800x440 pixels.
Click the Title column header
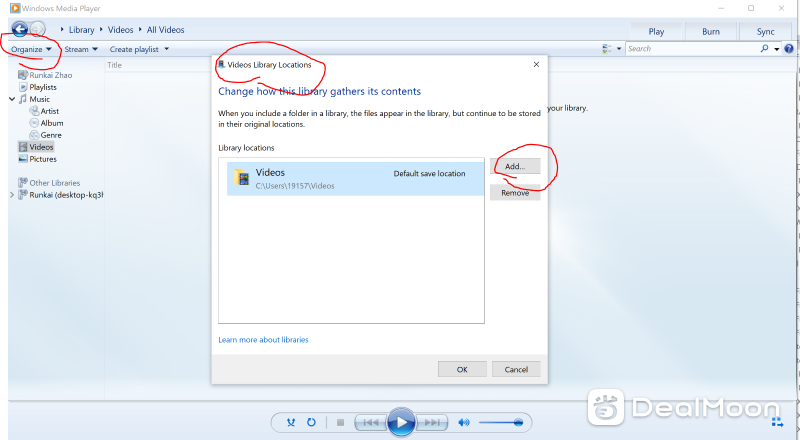point(114,65)
